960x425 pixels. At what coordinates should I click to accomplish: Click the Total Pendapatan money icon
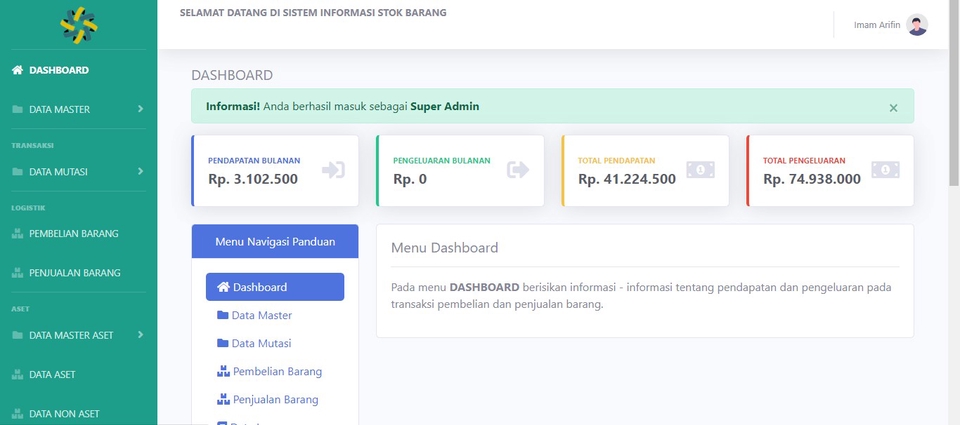(x=700, y=170)
